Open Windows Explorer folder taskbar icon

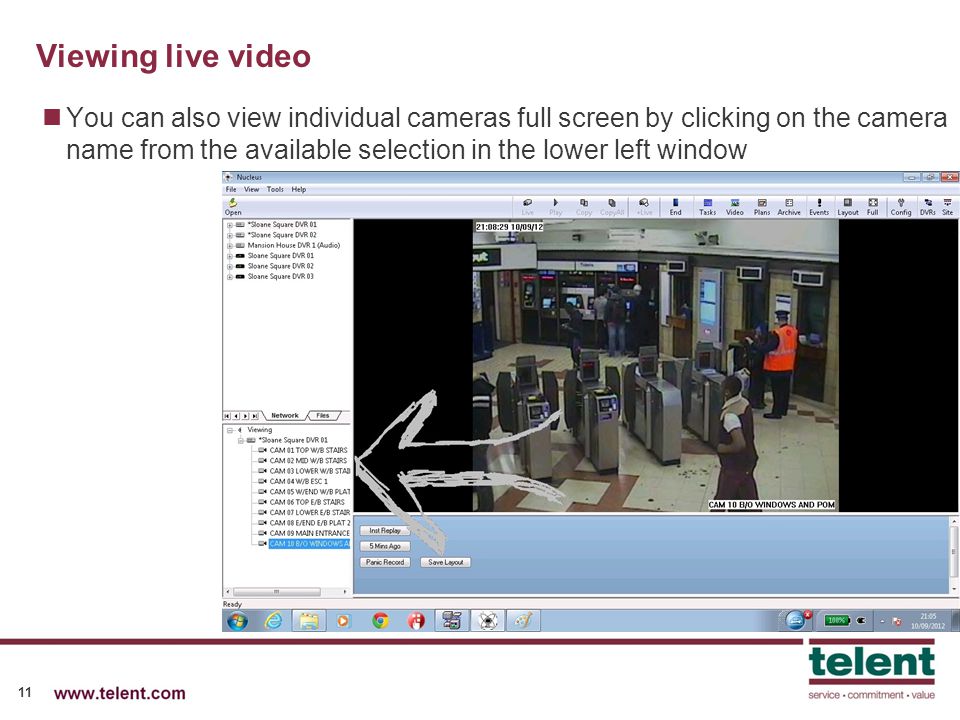pyautogui.click(x=309, y=621)
